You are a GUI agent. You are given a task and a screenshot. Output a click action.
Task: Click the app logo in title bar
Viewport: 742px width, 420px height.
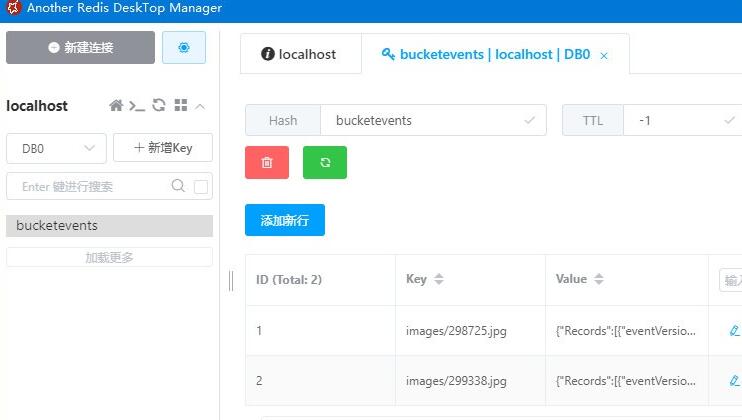click(x=13, y=8)
